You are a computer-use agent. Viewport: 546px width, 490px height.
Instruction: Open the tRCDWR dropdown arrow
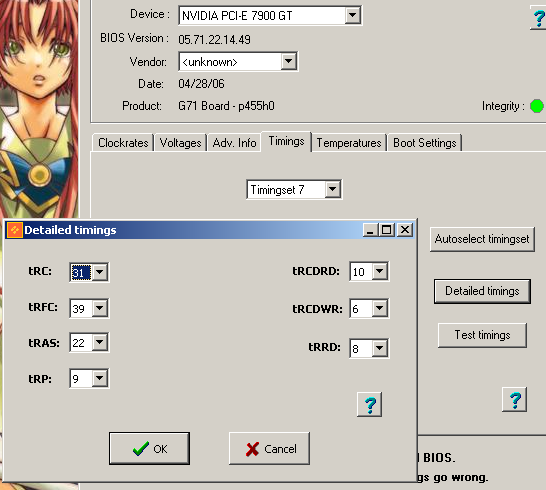(380, 308)
